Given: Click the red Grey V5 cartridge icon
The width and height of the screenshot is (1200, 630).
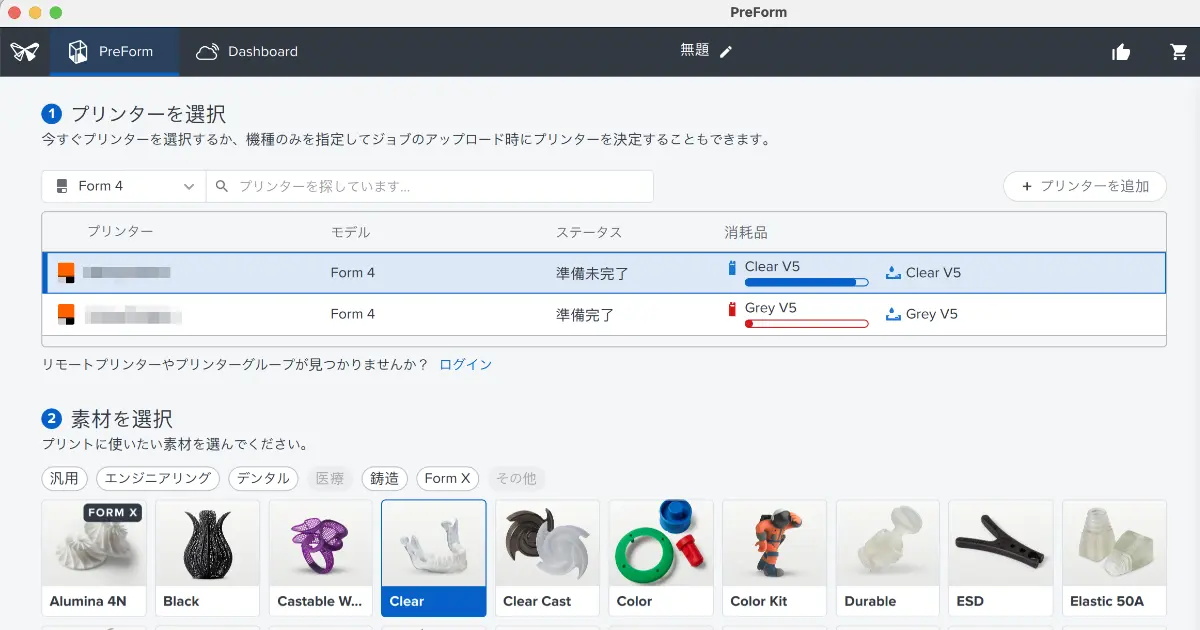Looking at the screenshot, I should (733, 309).
